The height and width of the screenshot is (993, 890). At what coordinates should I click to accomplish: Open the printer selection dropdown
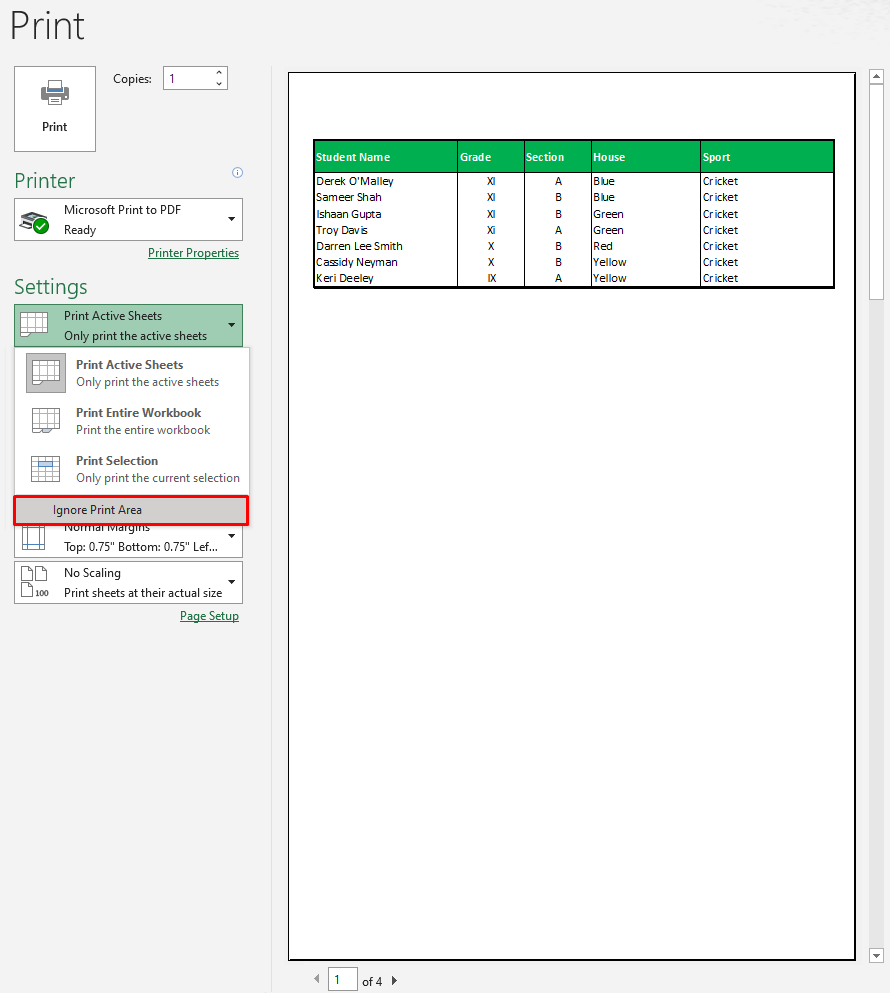[232, 219]
